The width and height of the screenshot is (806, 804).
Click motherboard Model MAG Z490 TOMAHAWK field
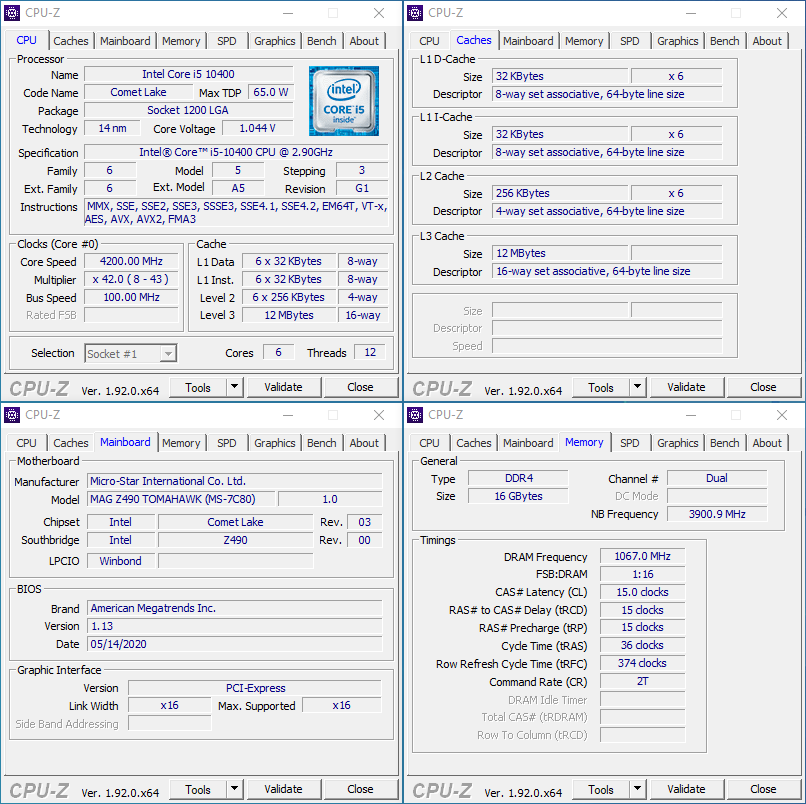pyautogui.click(x=181, y=499)
